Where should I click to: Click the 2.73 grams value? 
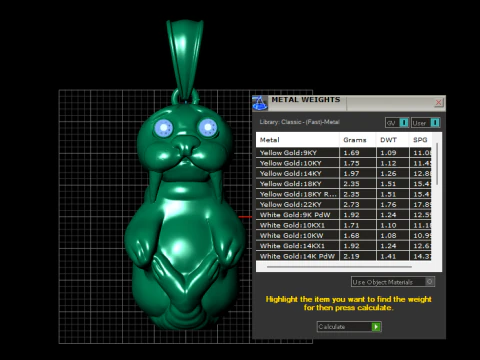[x=351, y=204]
